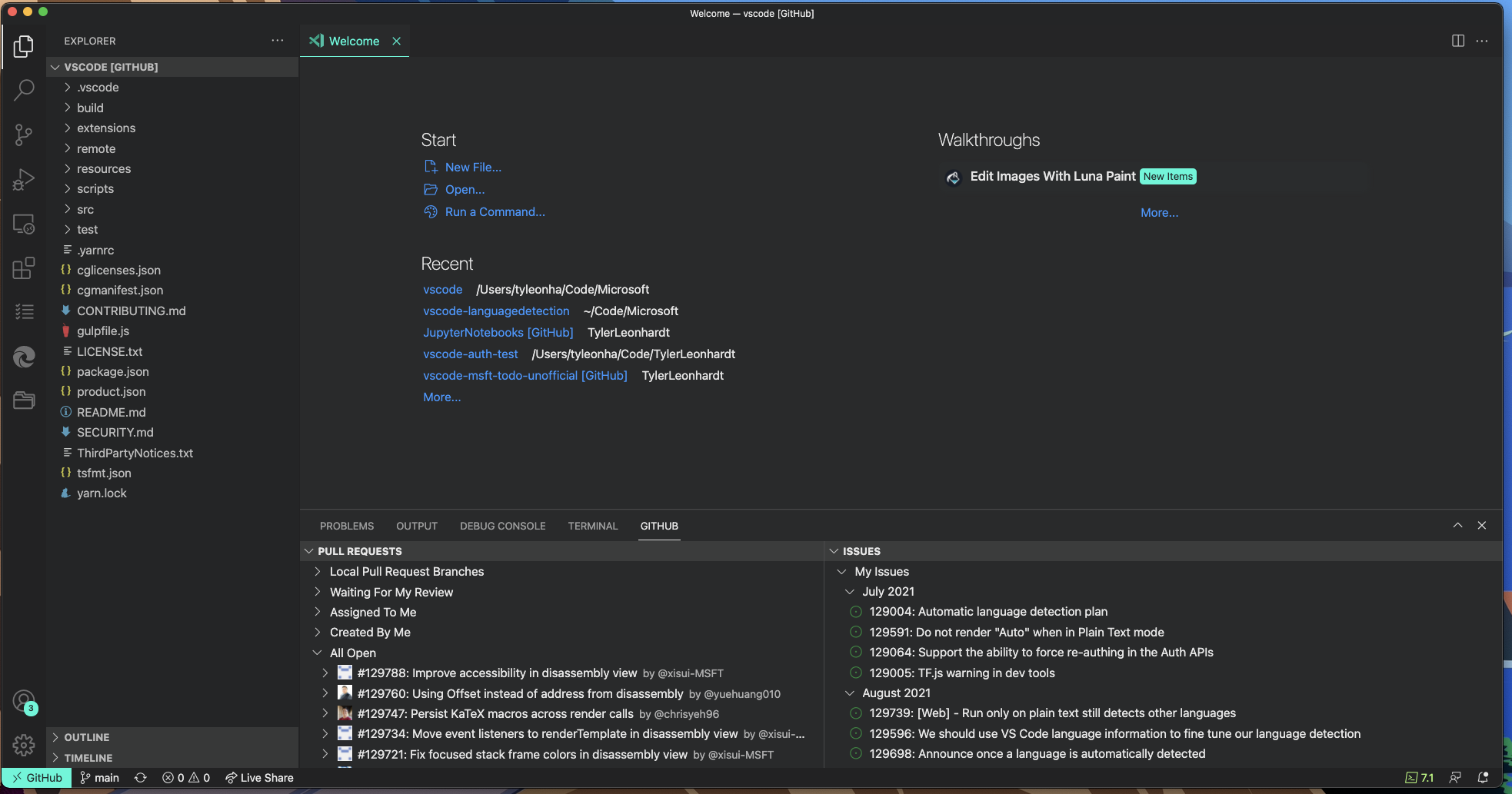The image size is (1512, 794).
Task: Open the vscode-auth-test recent workspace
Action: pyautogui.click(x=470, y=354)
